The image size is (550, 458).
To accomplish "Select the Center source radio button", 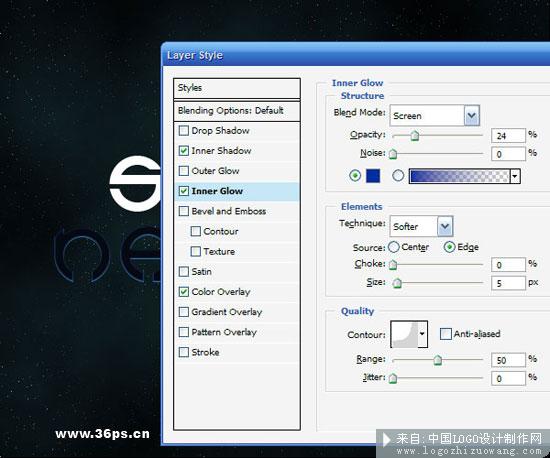I will 394,247.
